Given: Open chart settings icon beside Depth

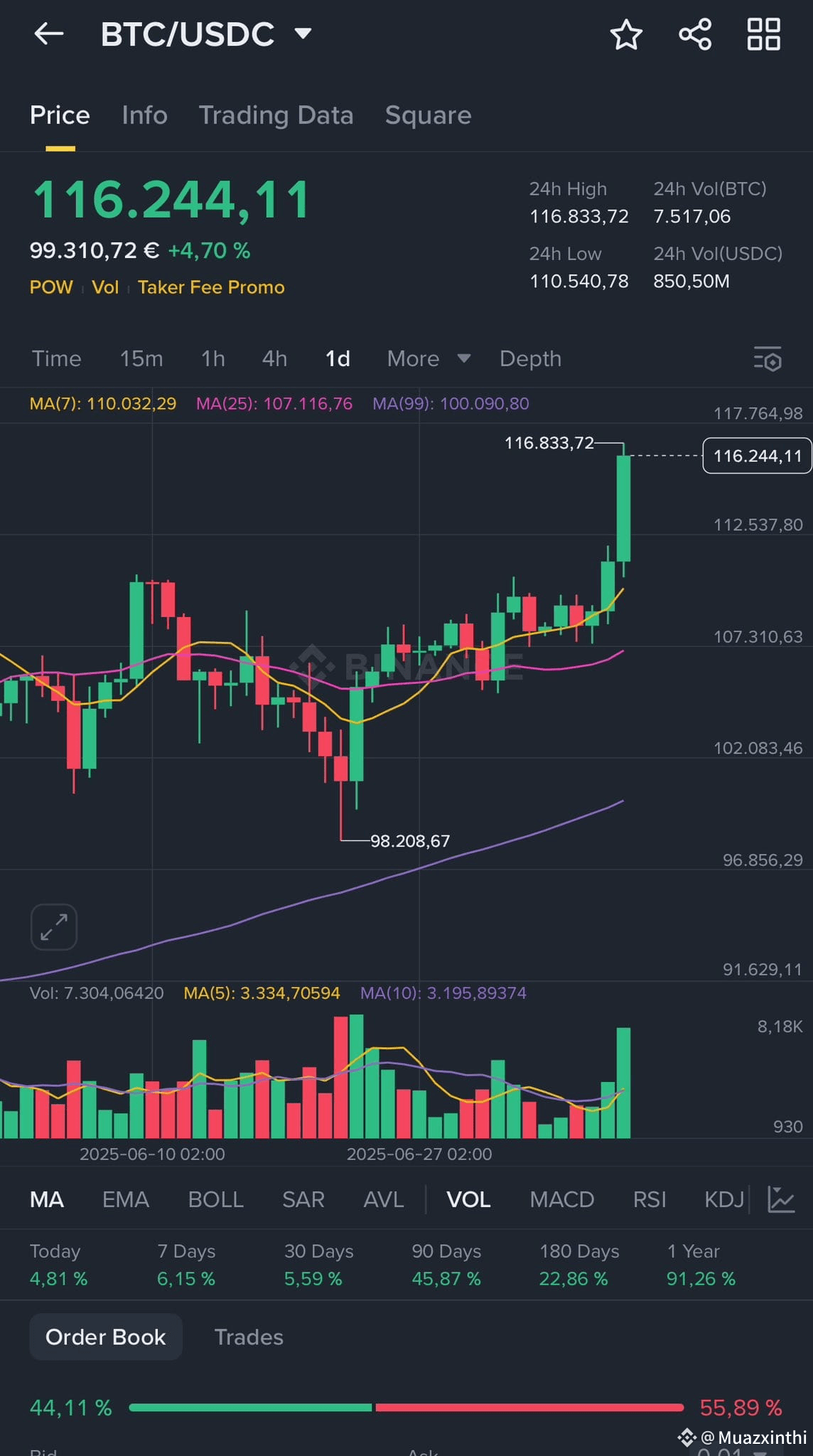Looking at the screenshot, I should (768, 359).
